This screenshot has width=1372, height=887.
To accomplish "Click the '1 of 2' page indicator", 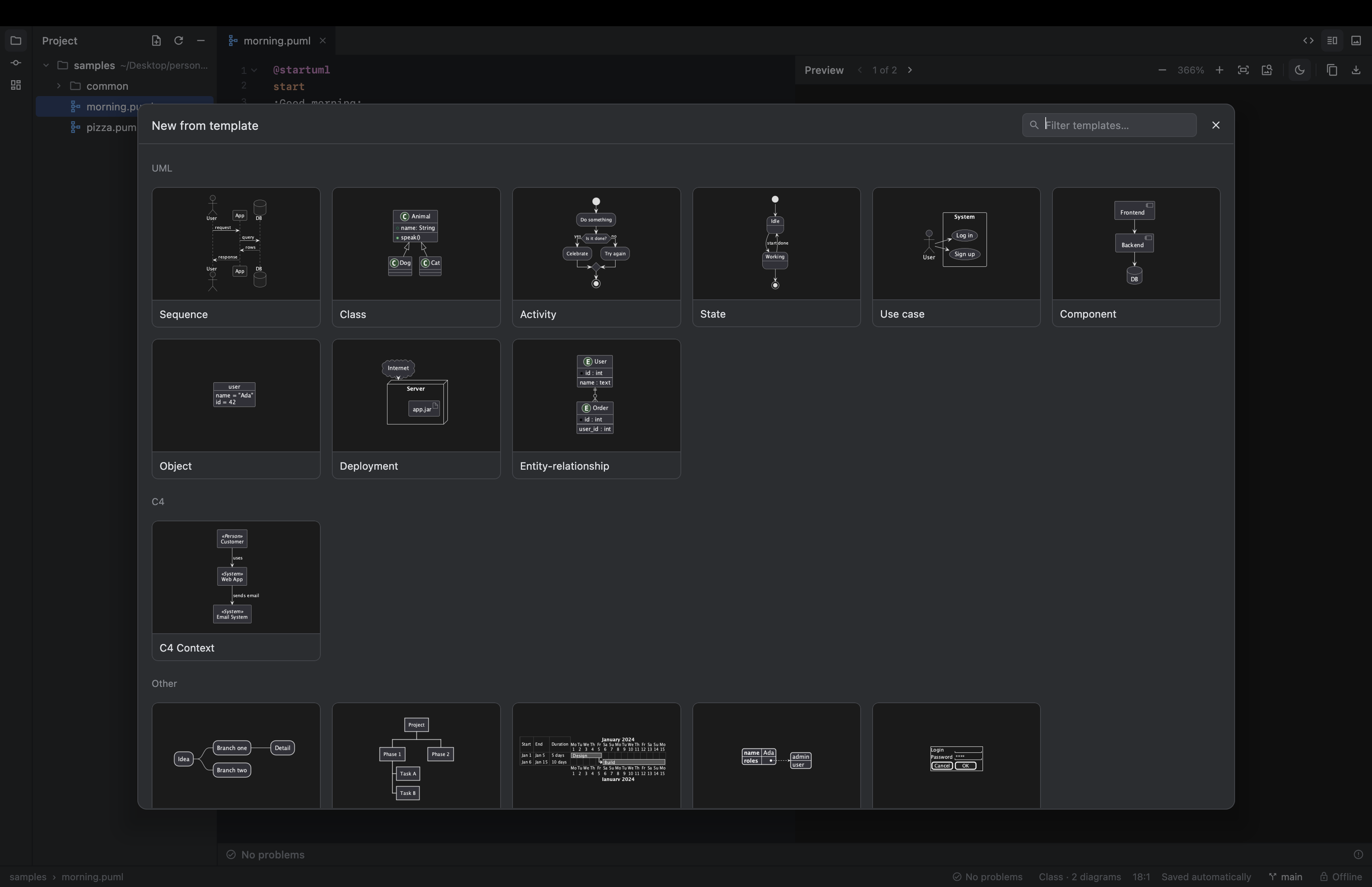I will (884, 70).
